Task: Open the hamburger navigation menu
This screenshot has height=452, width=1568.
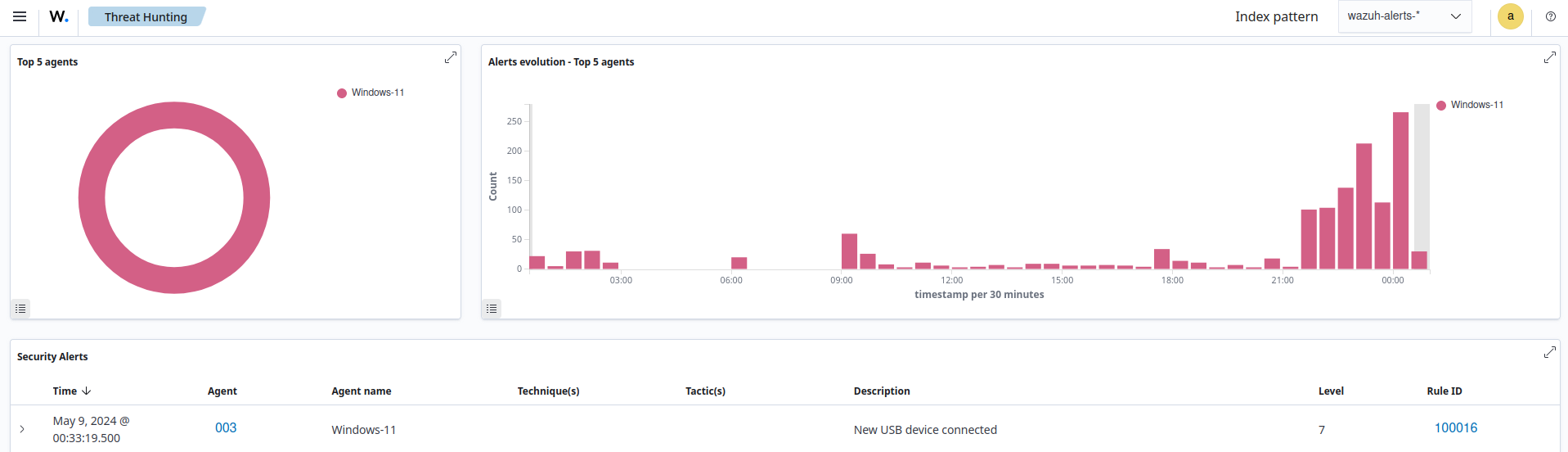Action: click(x=20, y=16)
